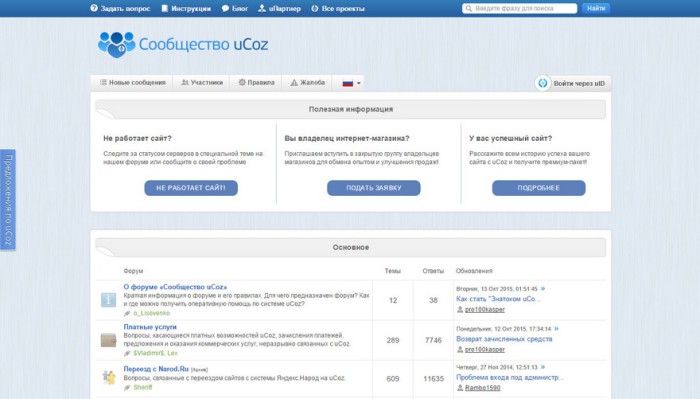Click the Russian flag language icon
The height and width of the screenshot is (399, 700).
(x=348, y=83)
